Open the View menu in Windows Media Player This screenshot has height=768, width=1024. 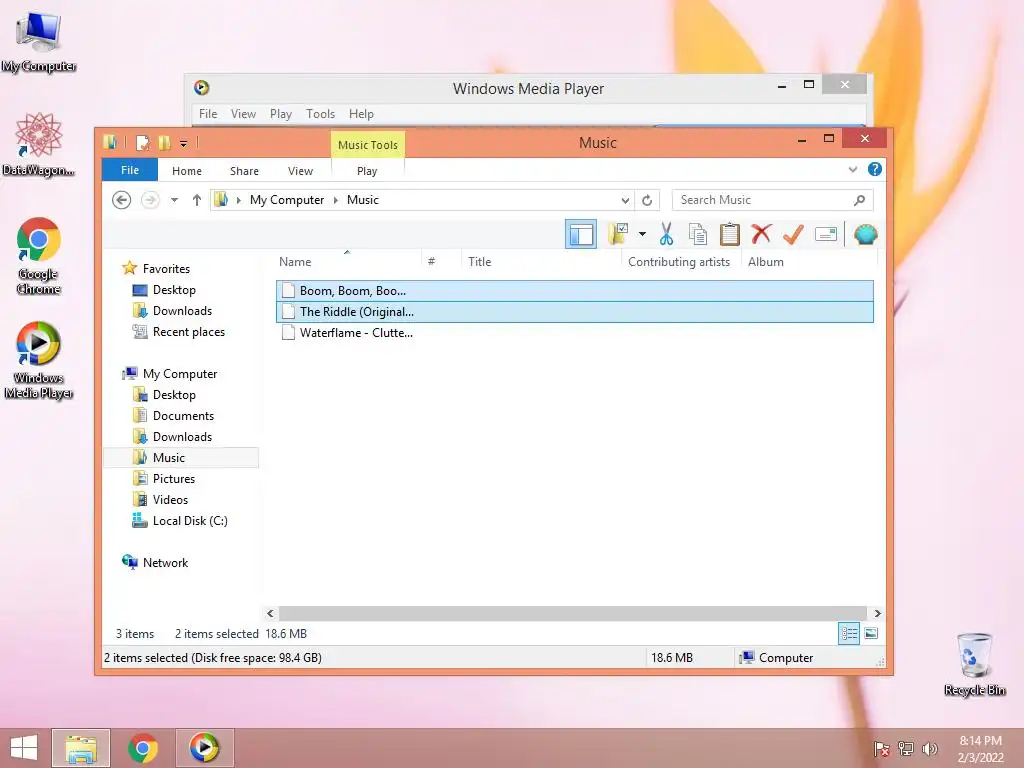coord(243,114)
